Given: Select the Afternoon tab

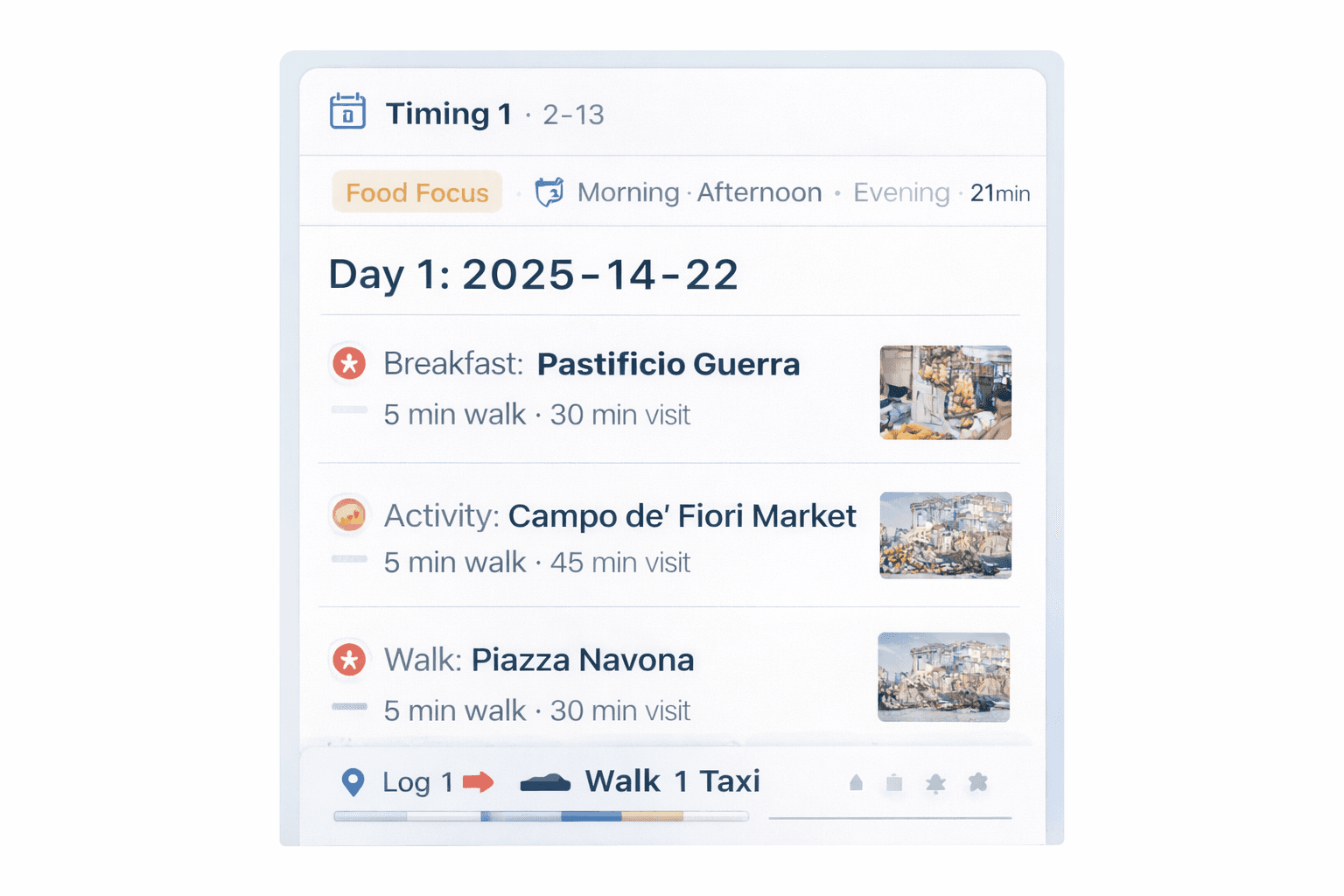Looking at the screenshot, I should click(x=759, y=192).
